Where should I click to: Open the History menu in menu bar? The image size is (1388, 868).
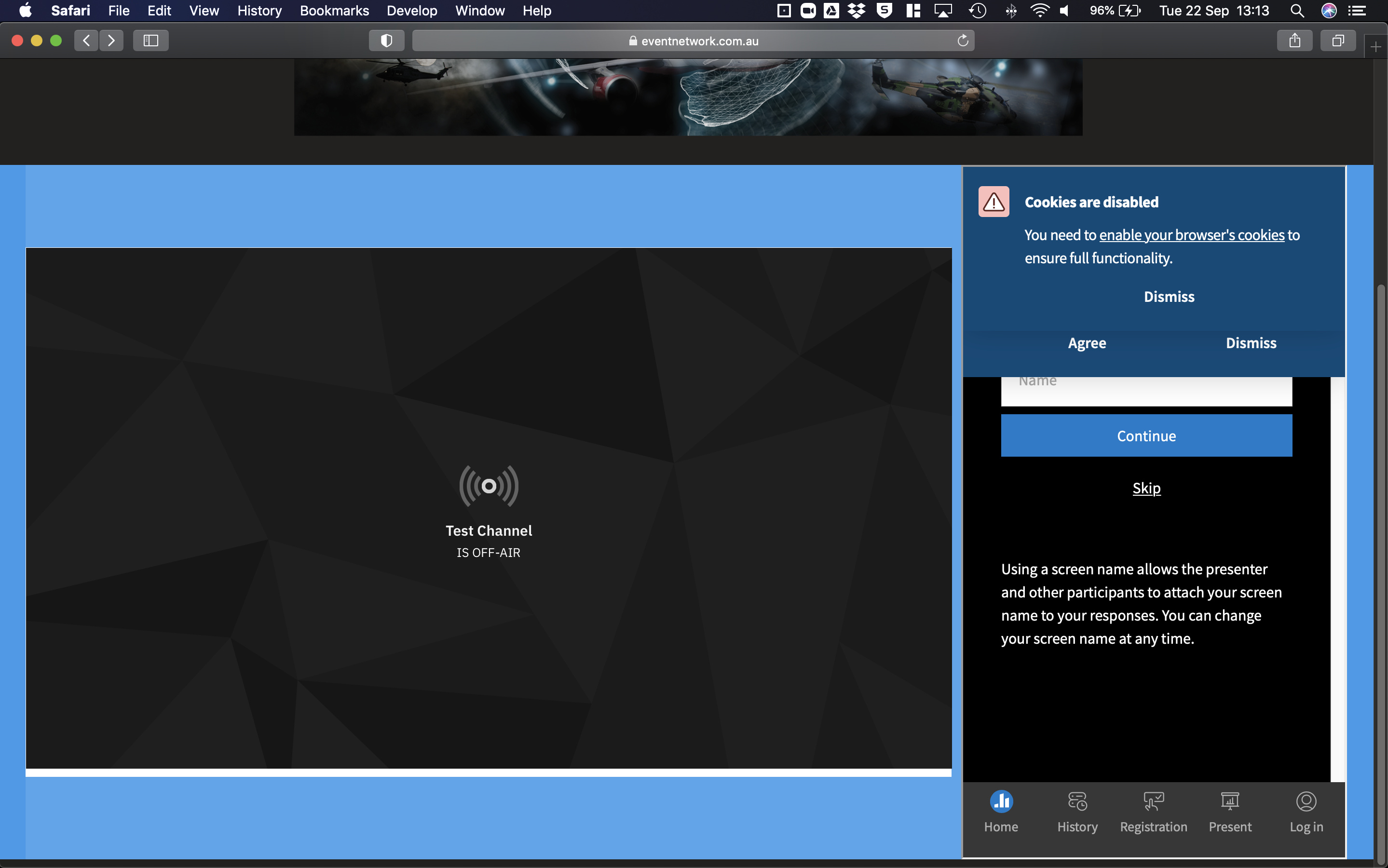[259, 10]
